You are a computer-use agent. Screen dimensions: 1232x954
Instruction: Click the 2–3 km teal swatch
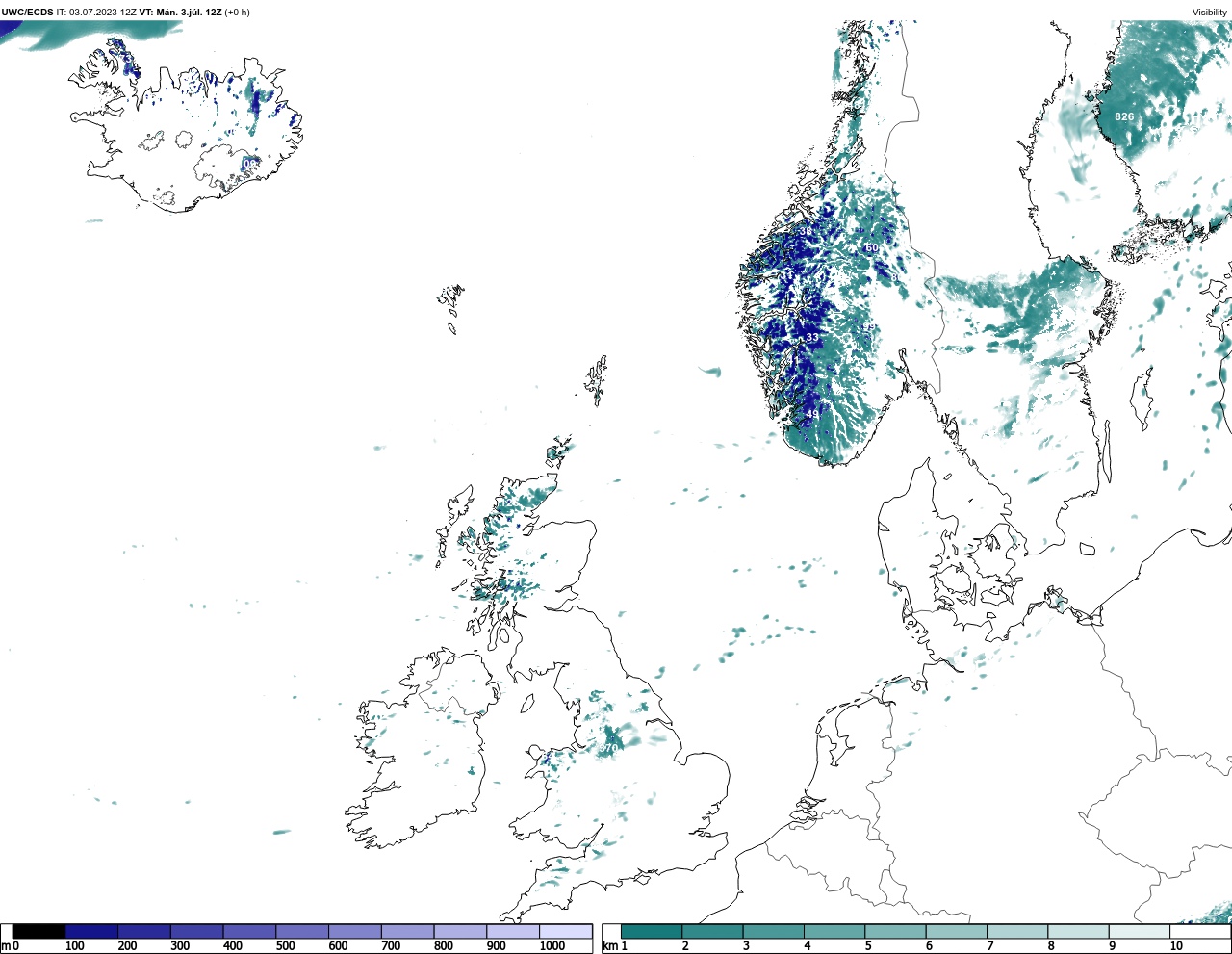pos(712,931)
